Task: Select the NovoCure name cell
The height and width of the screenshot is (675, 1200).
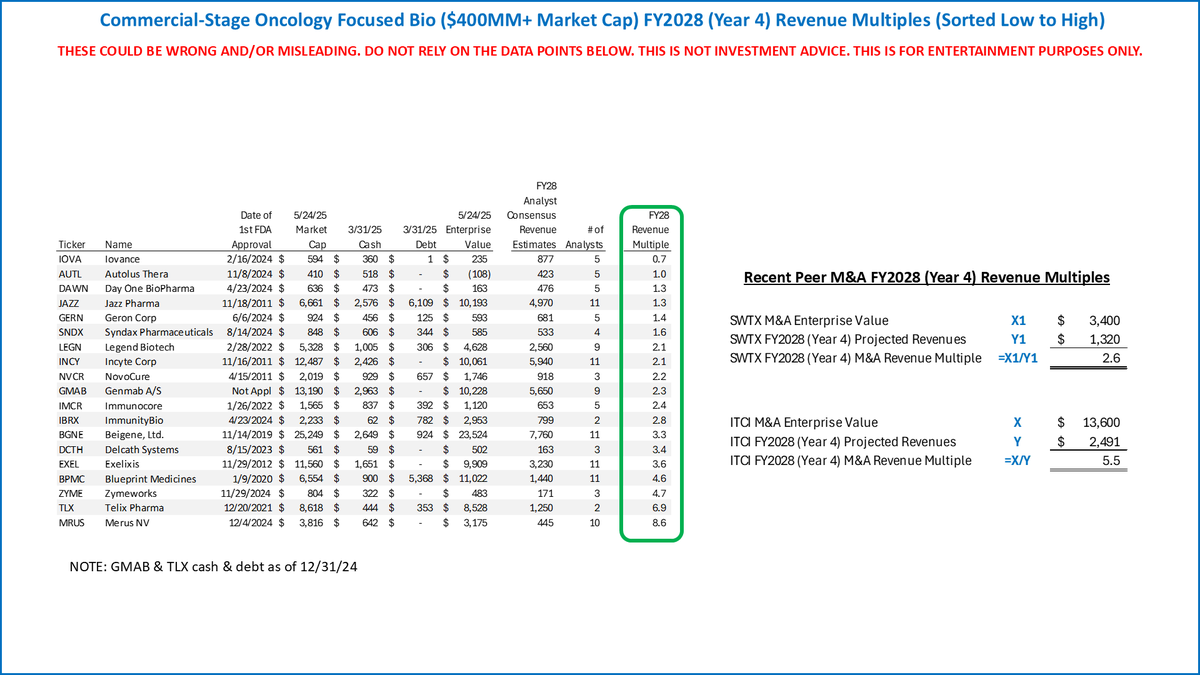Action: click(x=130, y=374)
